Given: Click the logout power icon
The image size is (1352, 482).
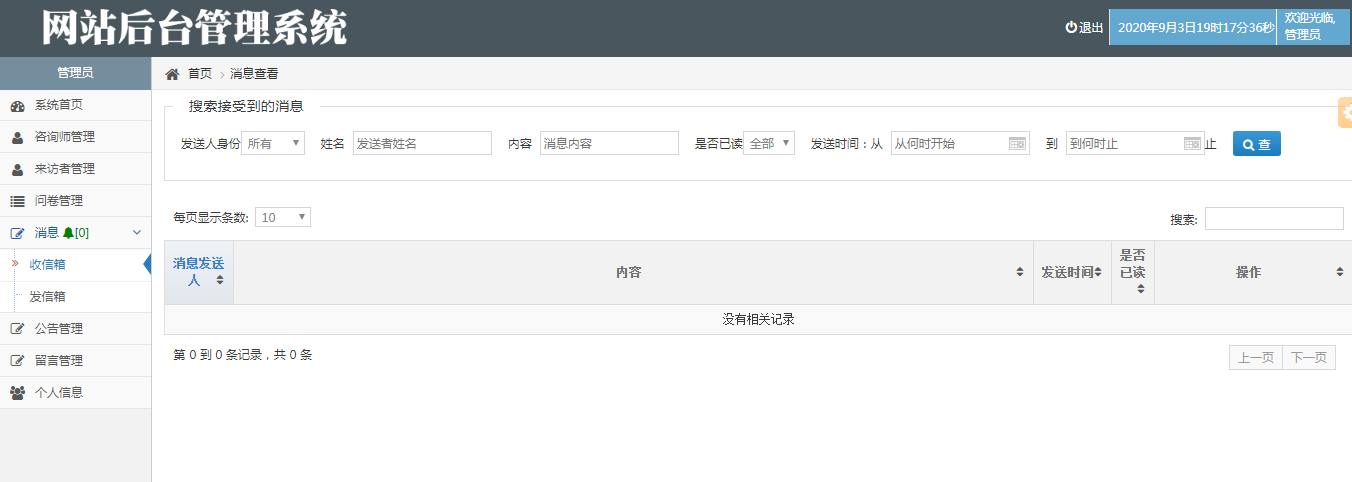Looking at the screenshot, I should (x=1071, y=28).
